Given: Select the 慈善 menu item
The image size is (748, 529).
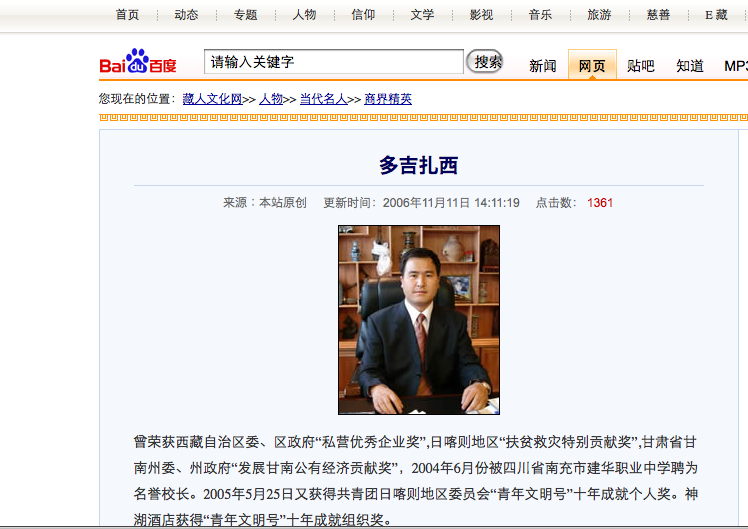Looking at the screenshot, I should pyautogui.click(x=658, y=15).
